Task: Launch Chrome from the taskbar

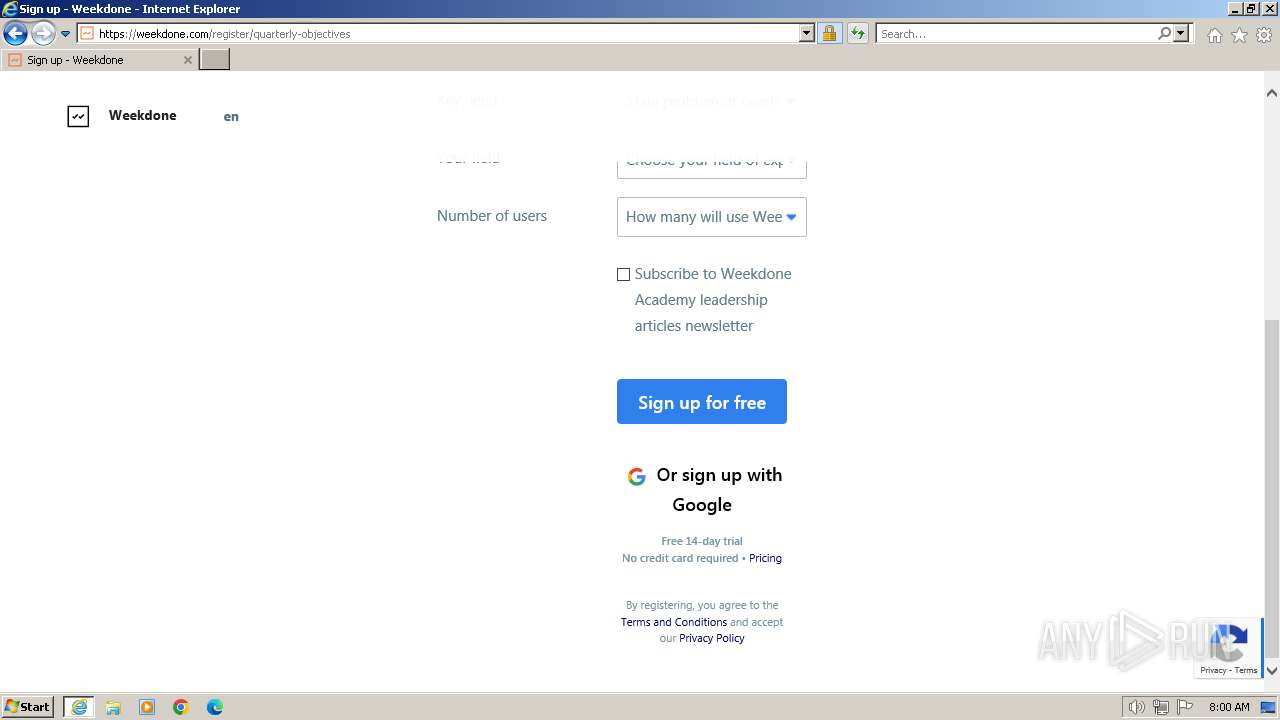Action: (x=181, y=707)
